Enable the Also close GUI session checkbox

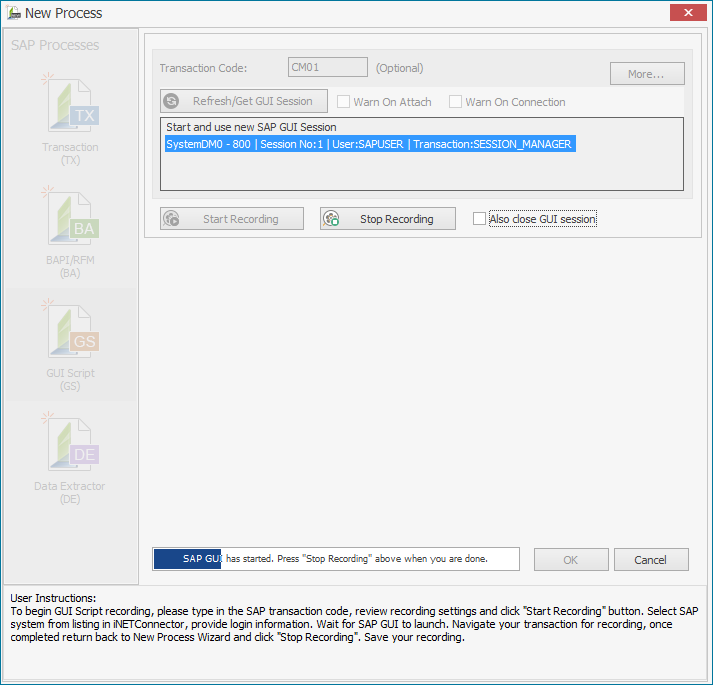[480, 219]
